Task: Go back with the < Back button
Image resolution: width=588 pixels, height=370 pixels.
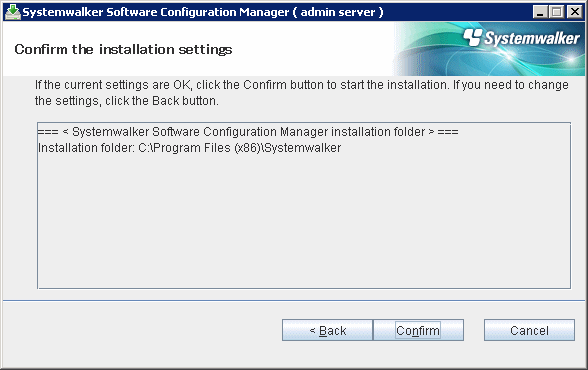Action: click(x=327, y=330)
